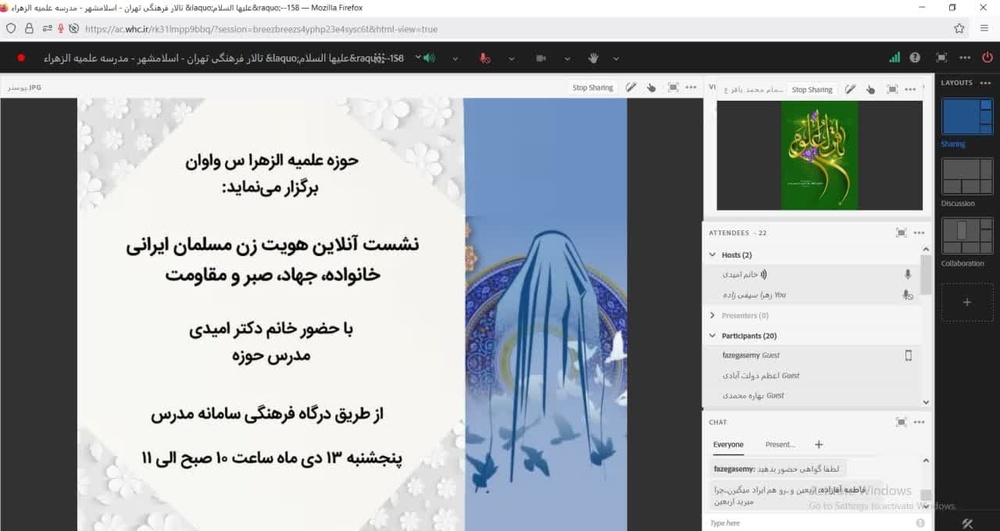Unmute the red microphone icon in top bar
1000x531 pixels.
click(x=485, y=58)
